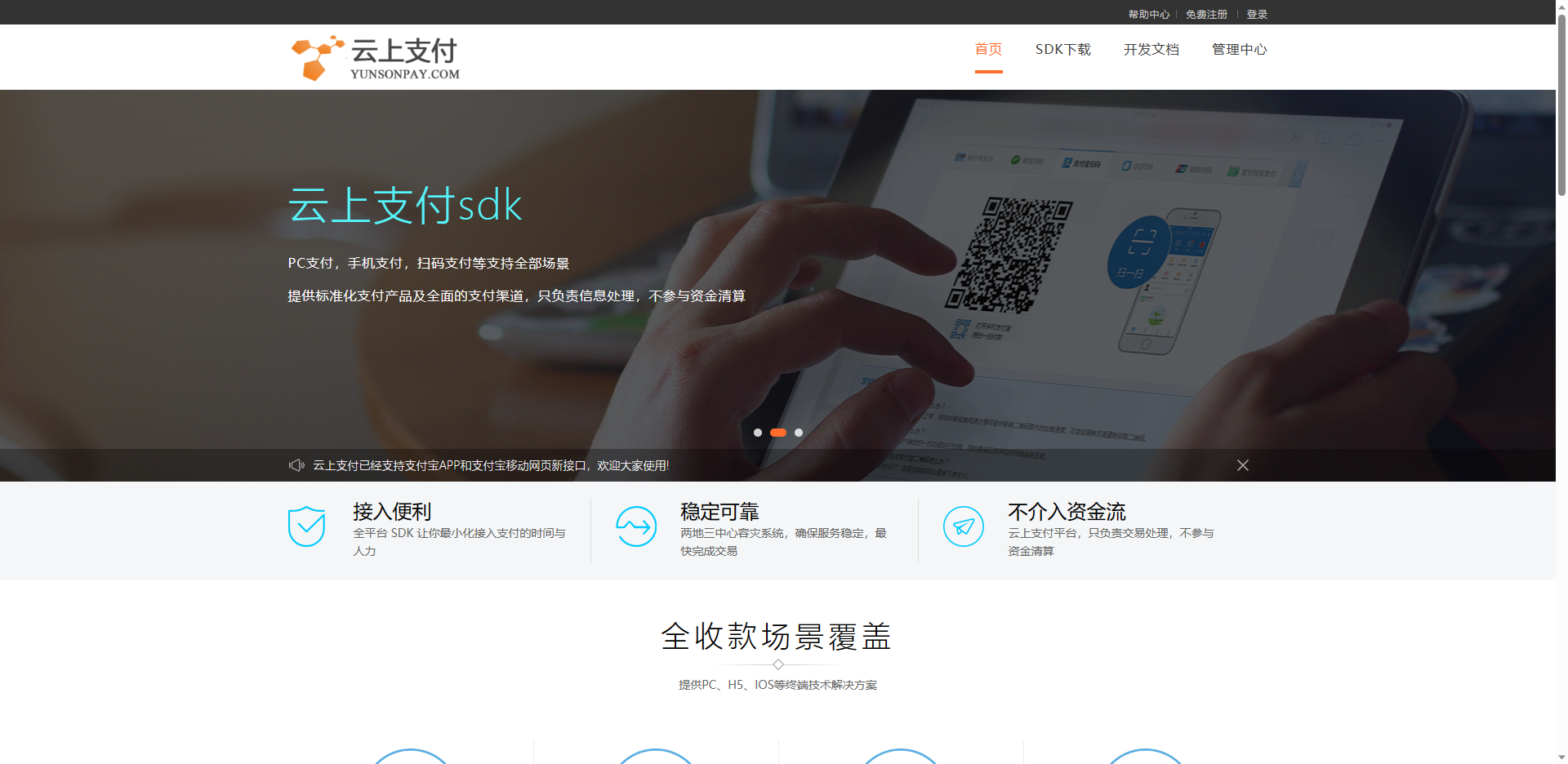Click the 稳定可靠 heading
Image resolution: width=1568 pixels, height=764 pixels.
click(719, 512)
